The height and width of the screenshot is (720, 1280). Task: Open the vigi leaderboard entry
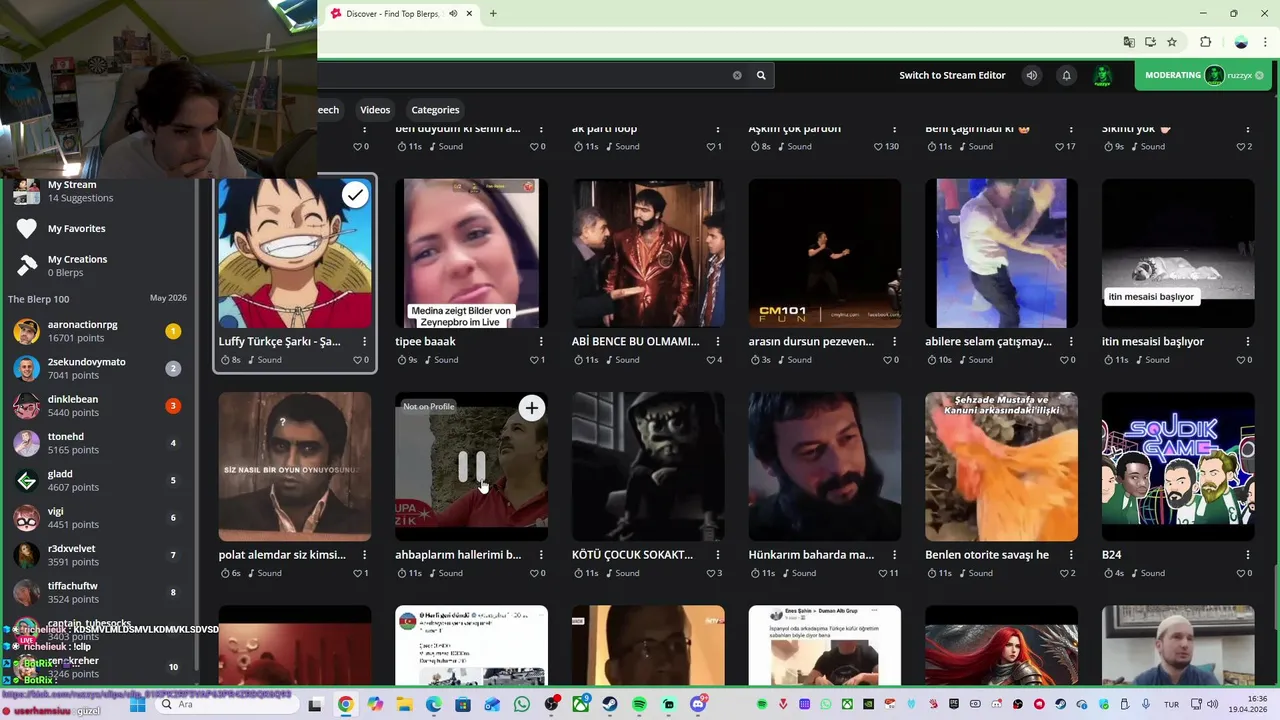97,518
